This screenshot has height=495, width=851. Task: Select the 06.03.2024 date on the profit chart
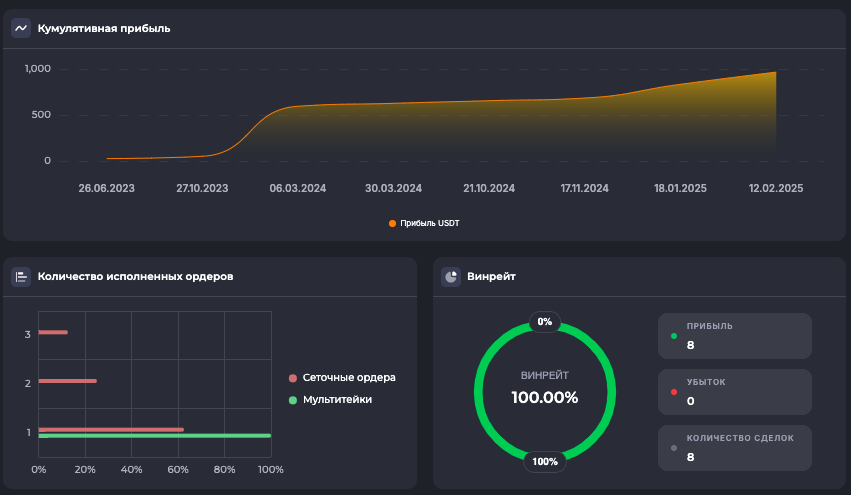pyautogui.click(x=298, y=188)
